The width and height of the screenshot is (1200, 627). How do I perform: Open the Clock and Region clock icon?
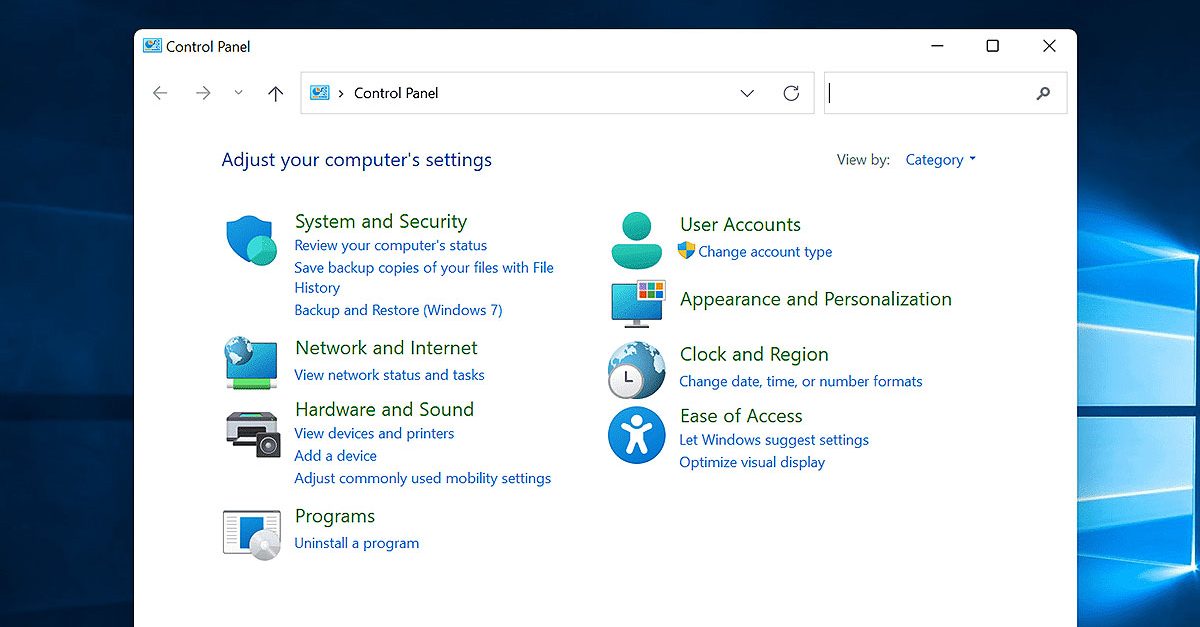[x=637, y=368]
